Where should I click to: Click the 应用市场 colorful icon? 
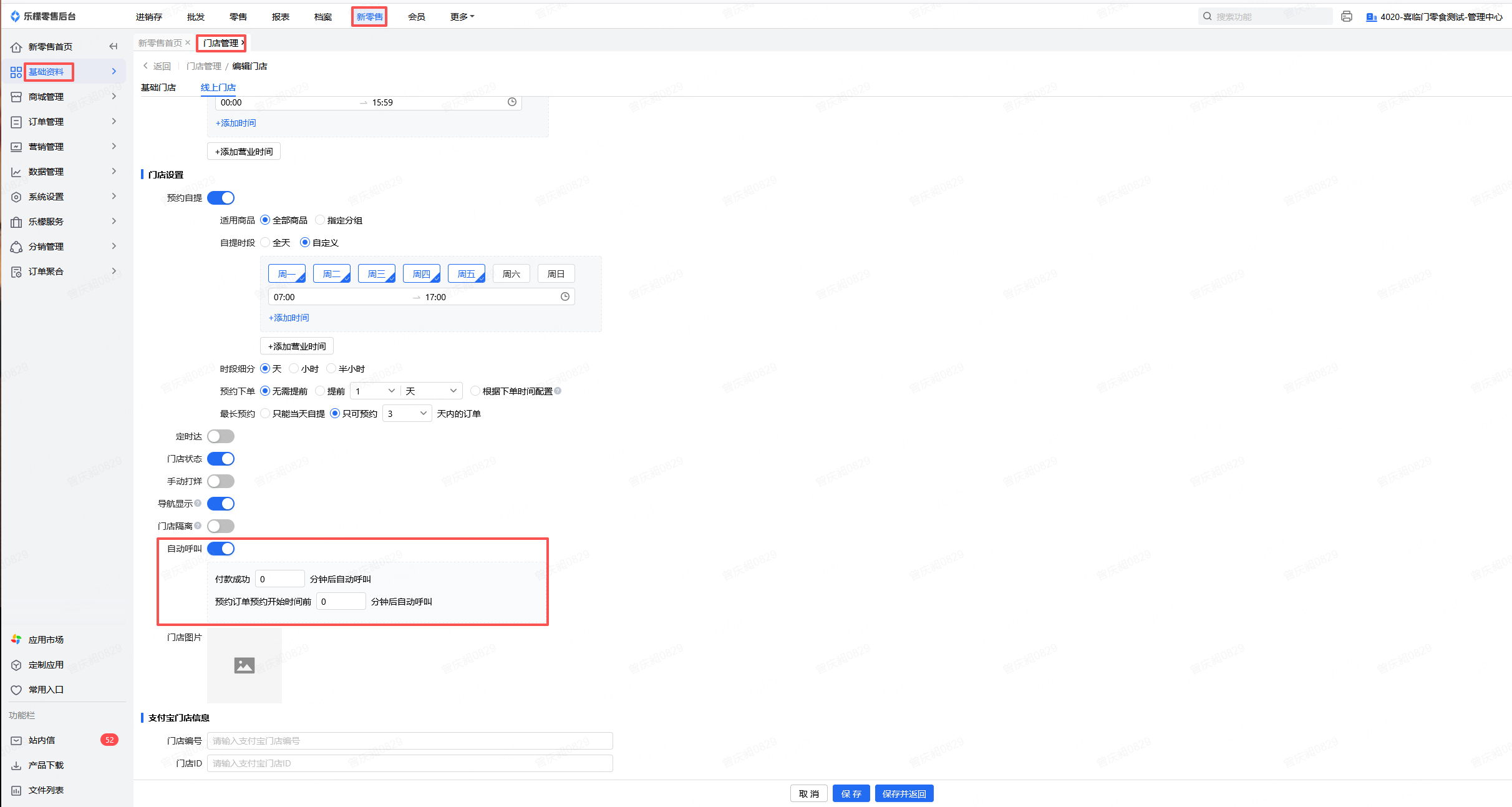pyautogui.click(x=16, y=640)
